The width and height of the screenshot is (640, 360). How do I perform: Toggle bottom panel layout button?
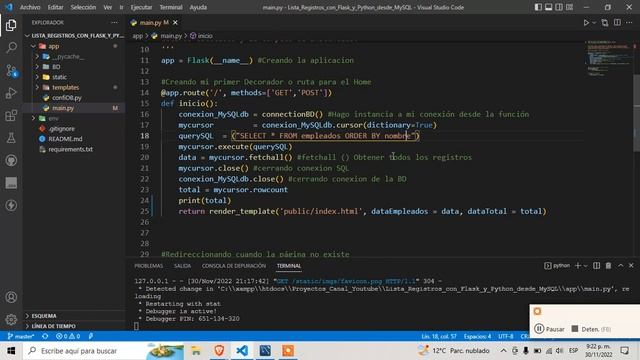click(549, 7)
